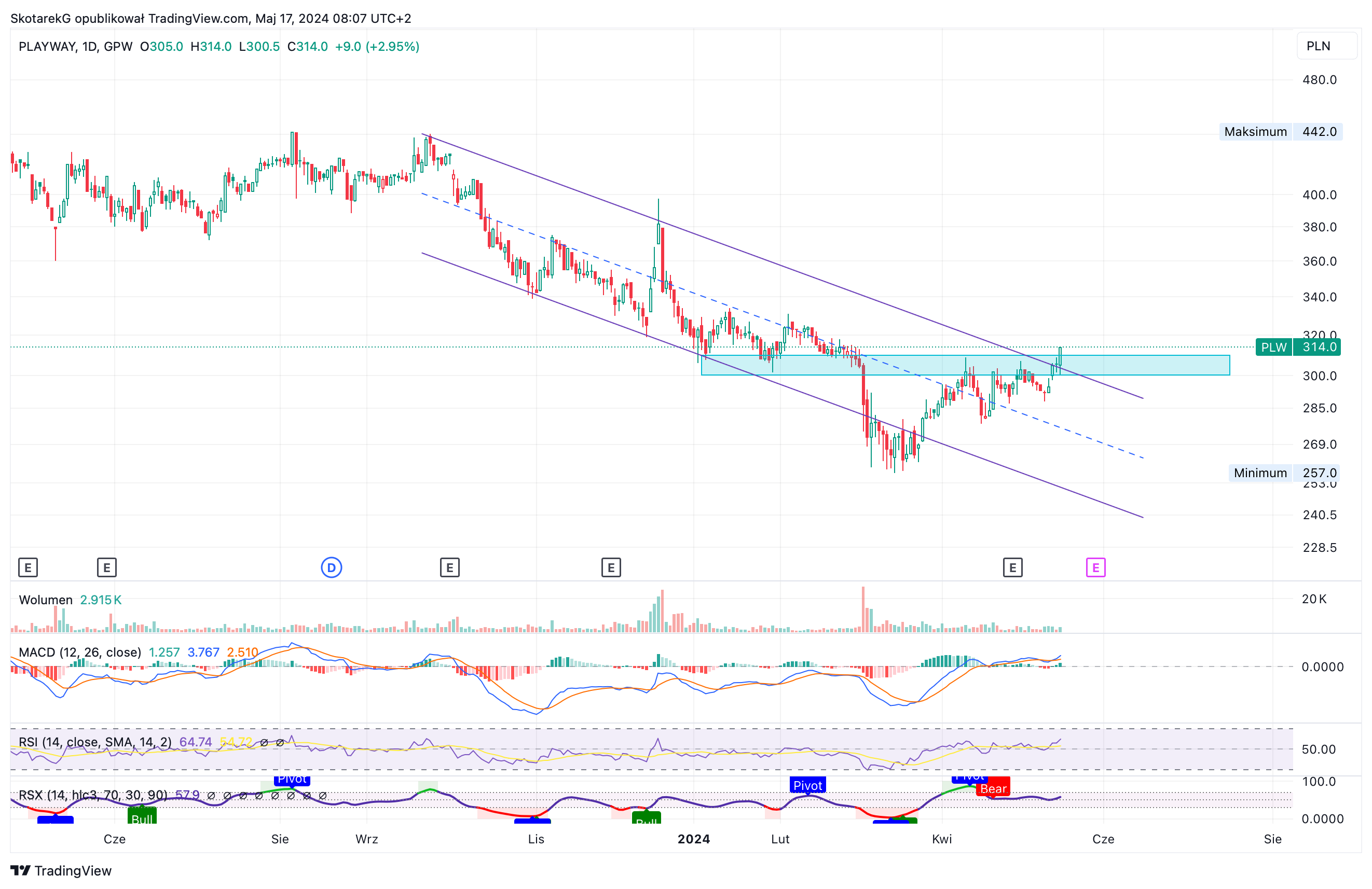Click the Wrz month on time axis
The image size is (1372, 889).
point(367,839)
